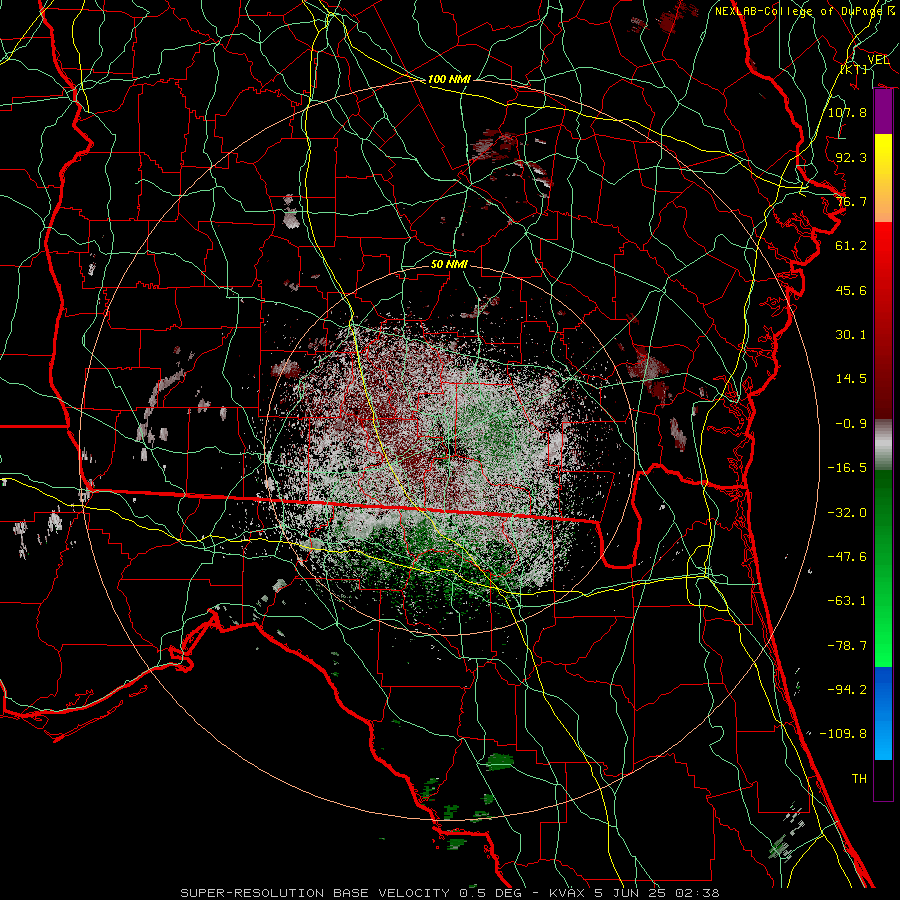900x900 pixels.
Task: Click the yellow-orange segment of the color bar
Action: click(x=883, y=178)
